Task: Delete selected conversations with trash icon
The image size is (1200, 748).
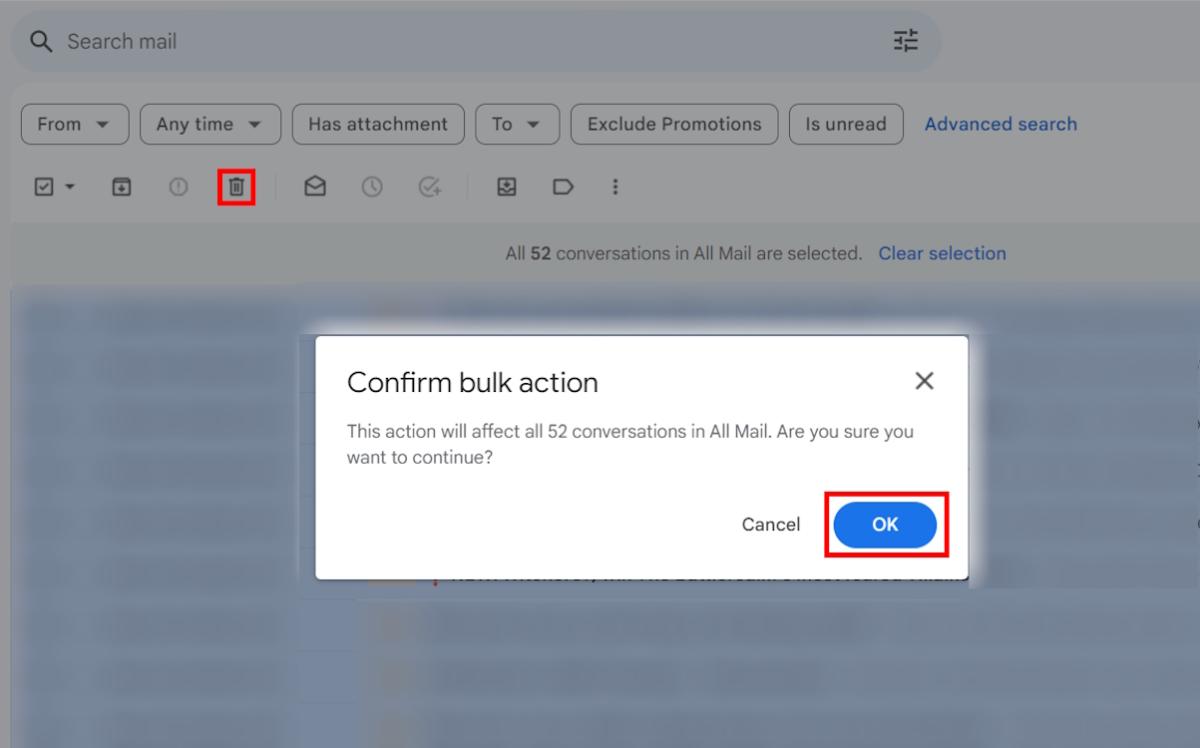Action: (237, 187)
